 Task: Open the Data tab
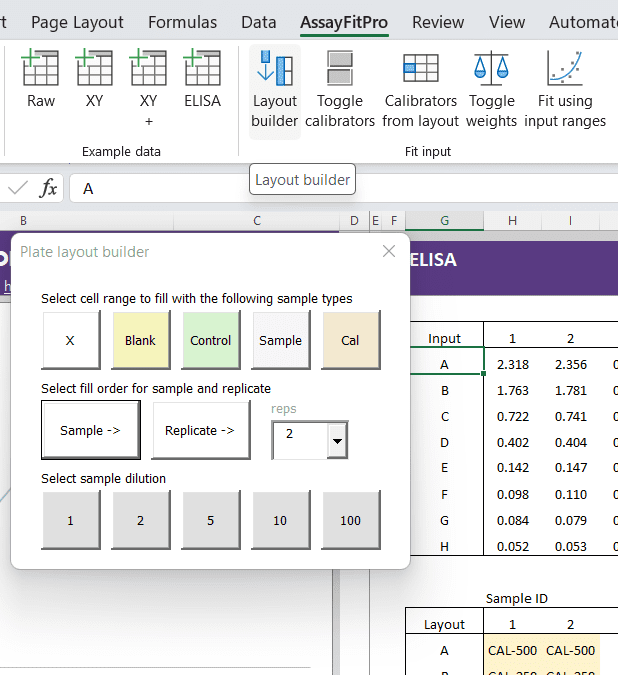(x=258, y=22)
